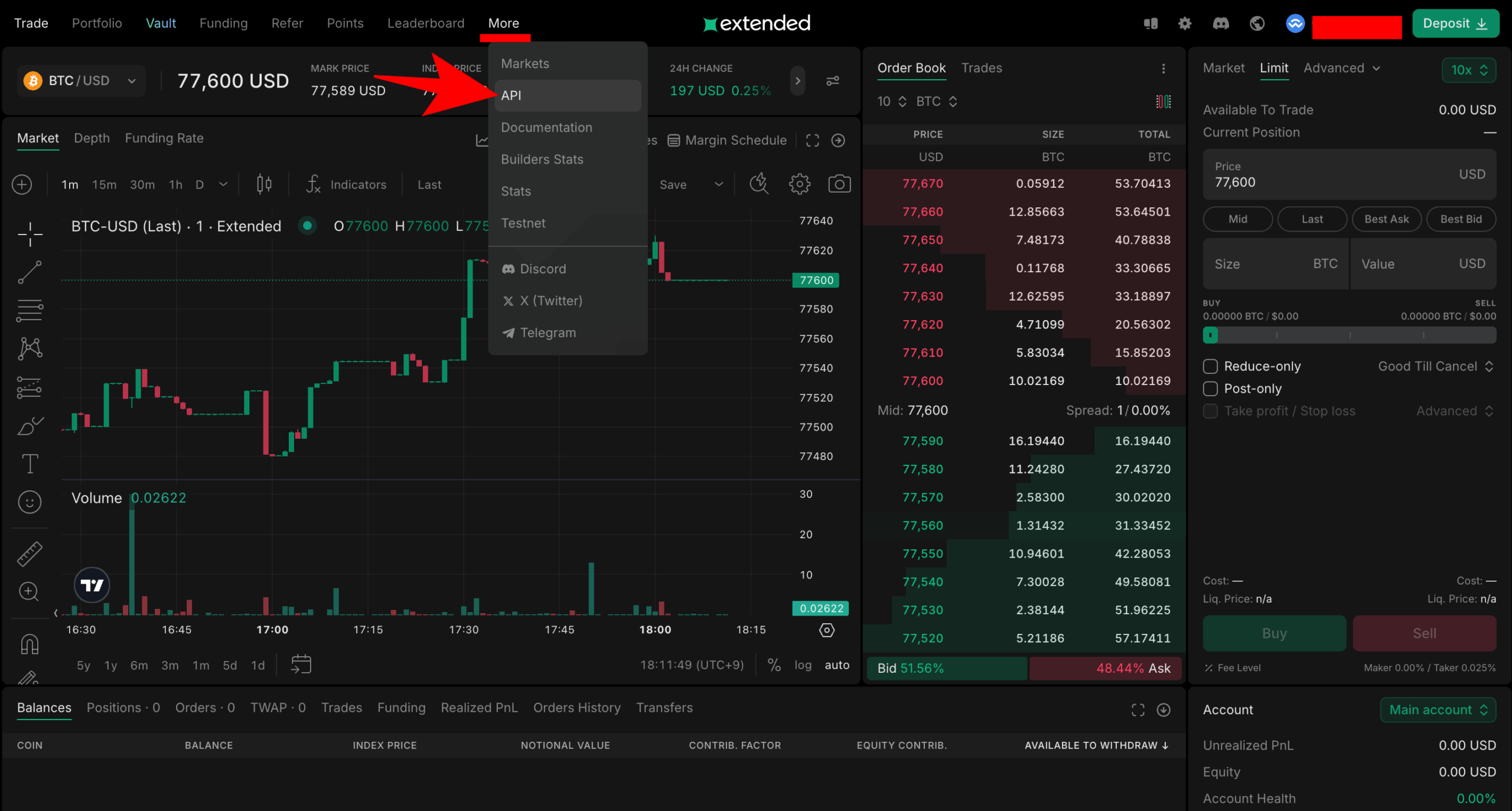Select the text annotation tool

[30, 464]
